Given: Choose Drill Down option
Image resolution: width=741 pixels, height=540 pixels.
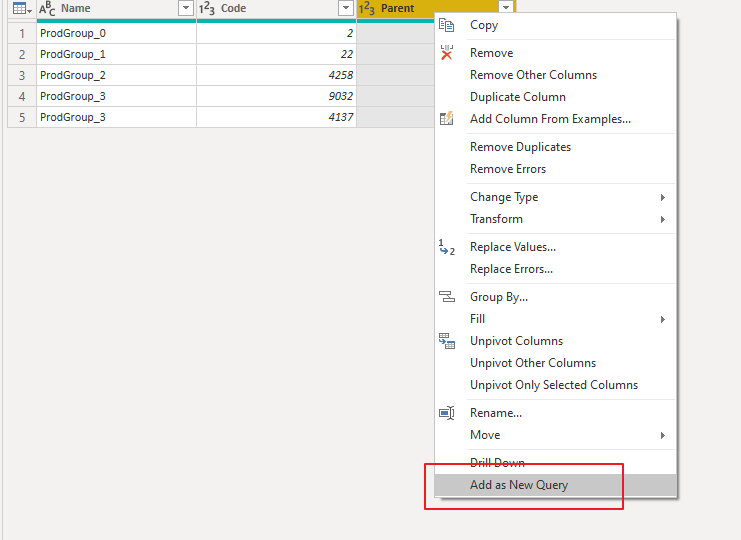Looking at the screenshot, I should (556, 463).
